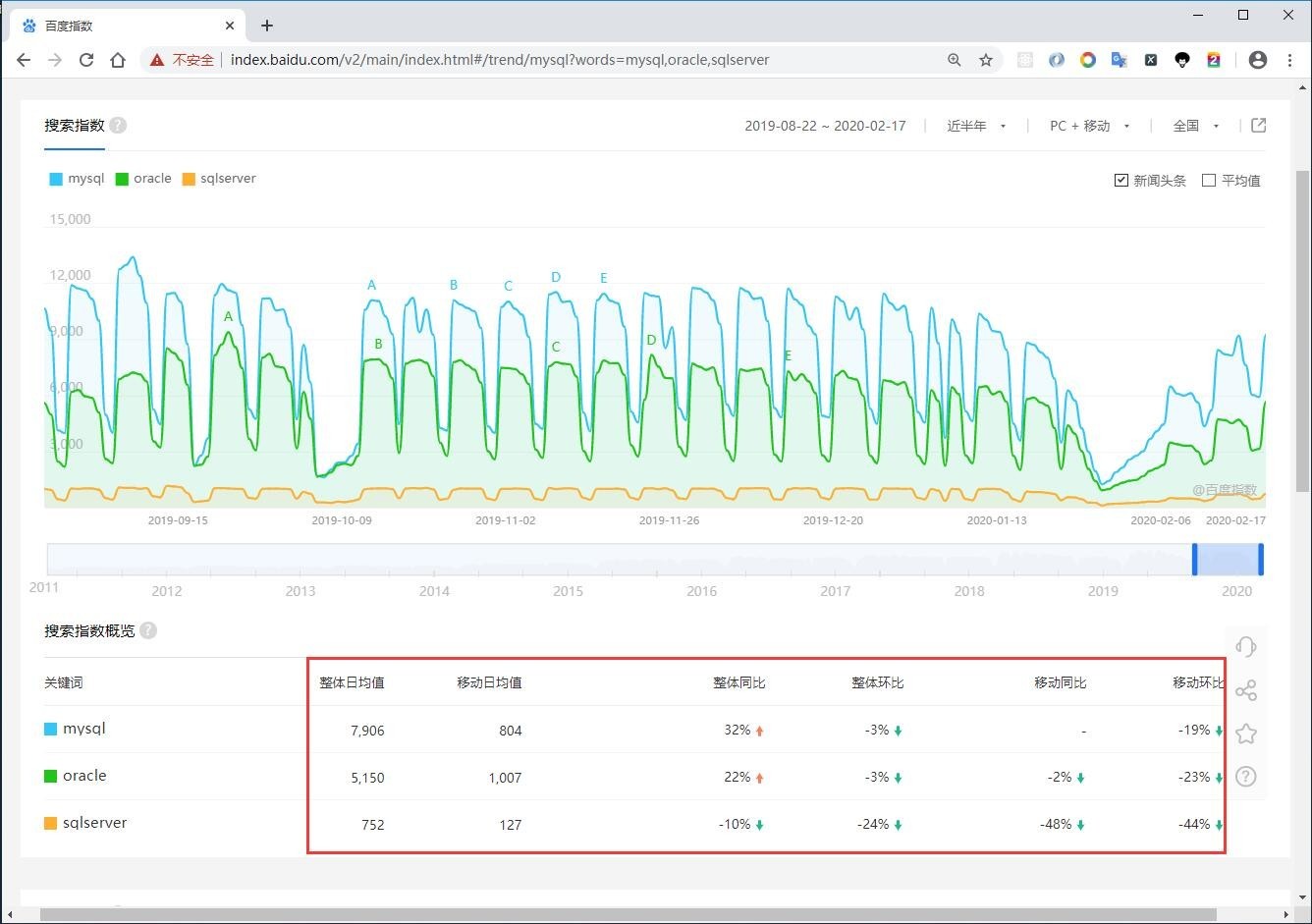This screenshot has width=1312, height=924.
Task: Click the dark X extension icon
Action: [x=1150, y=60]
